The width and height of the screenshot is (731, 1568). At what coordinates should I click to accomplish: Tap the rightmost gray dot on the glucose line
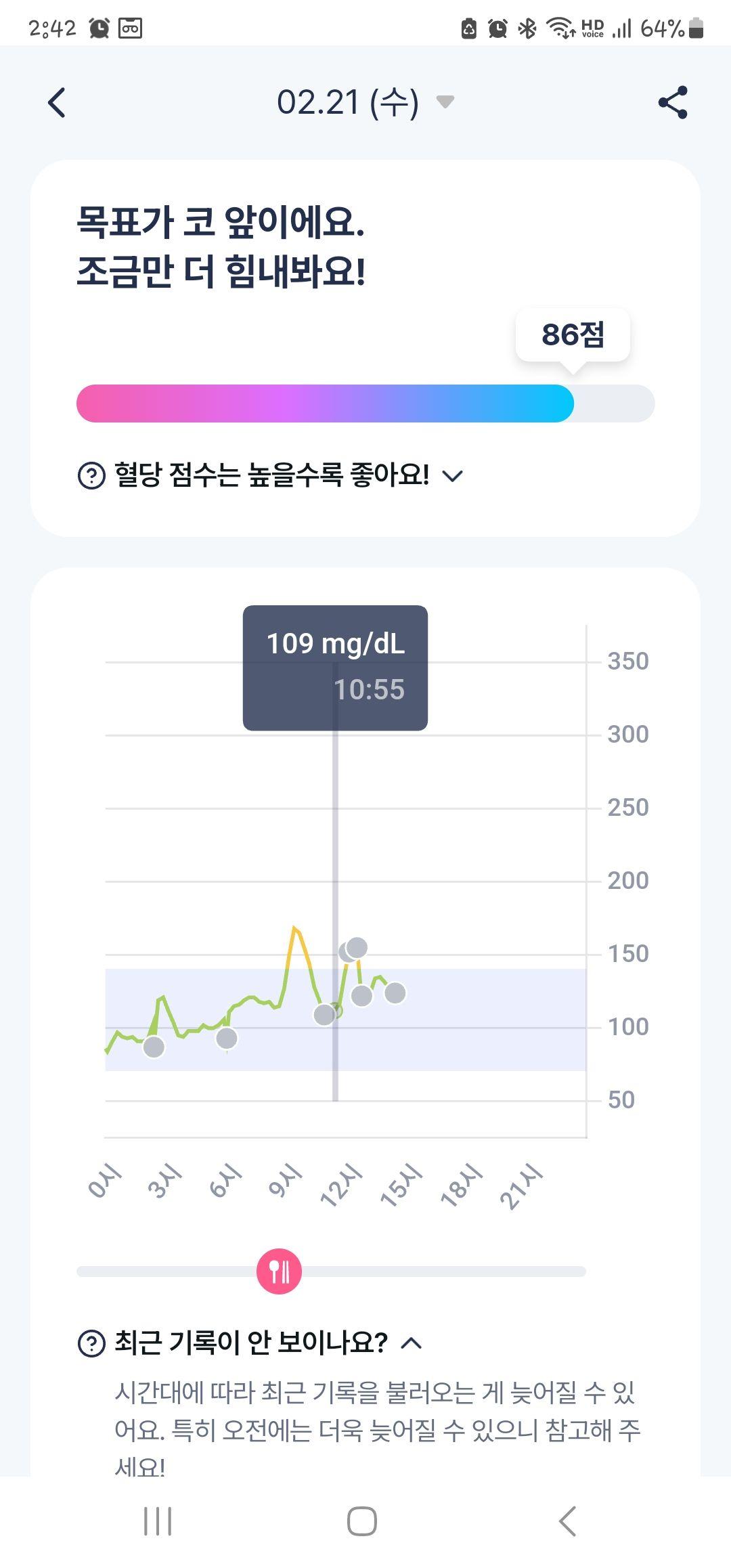395,993
